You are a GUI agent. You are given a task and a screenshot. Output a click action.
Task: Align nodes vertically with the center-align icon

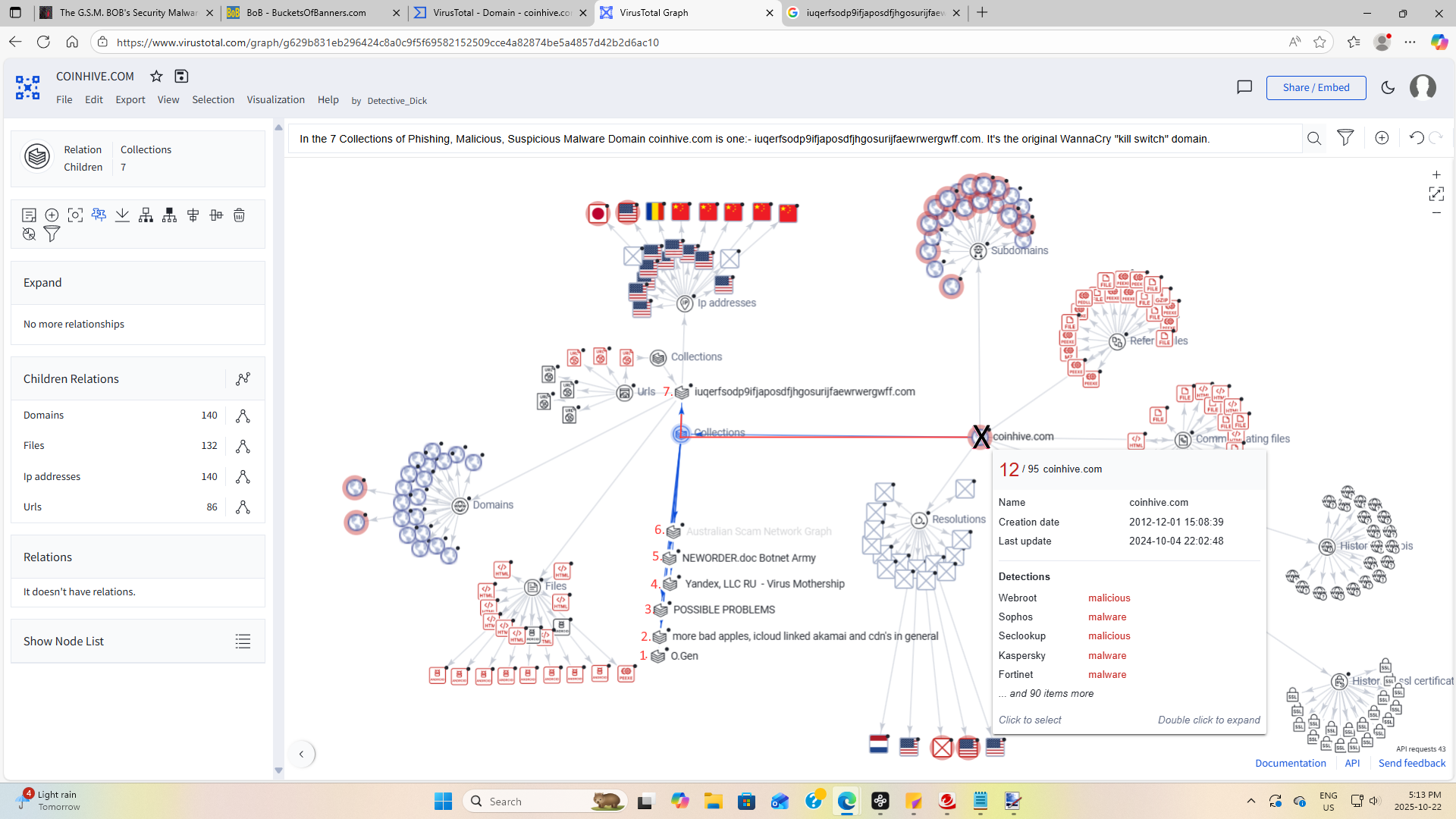pyautogui.click(x=193, y=215)
